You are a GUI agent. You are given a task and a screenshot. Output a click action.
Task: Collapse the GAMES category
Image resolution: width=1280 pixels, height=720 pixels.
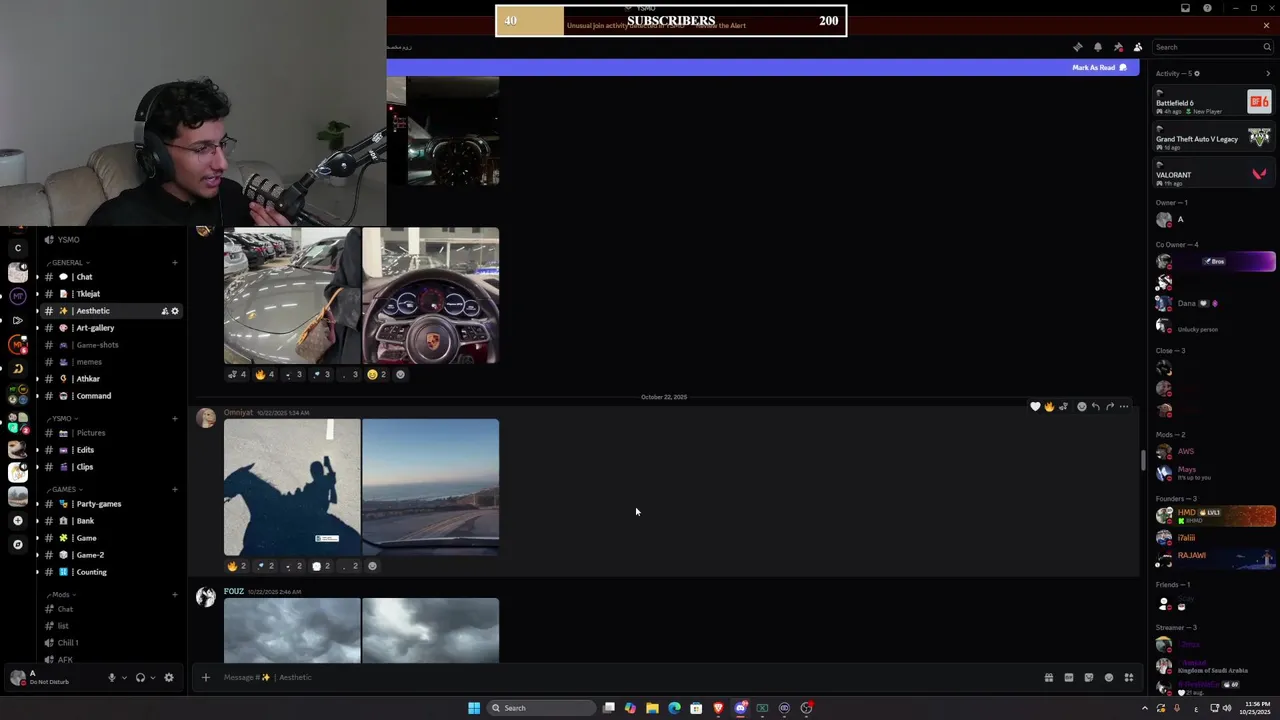pyautogui.click(x=64, y=490)
